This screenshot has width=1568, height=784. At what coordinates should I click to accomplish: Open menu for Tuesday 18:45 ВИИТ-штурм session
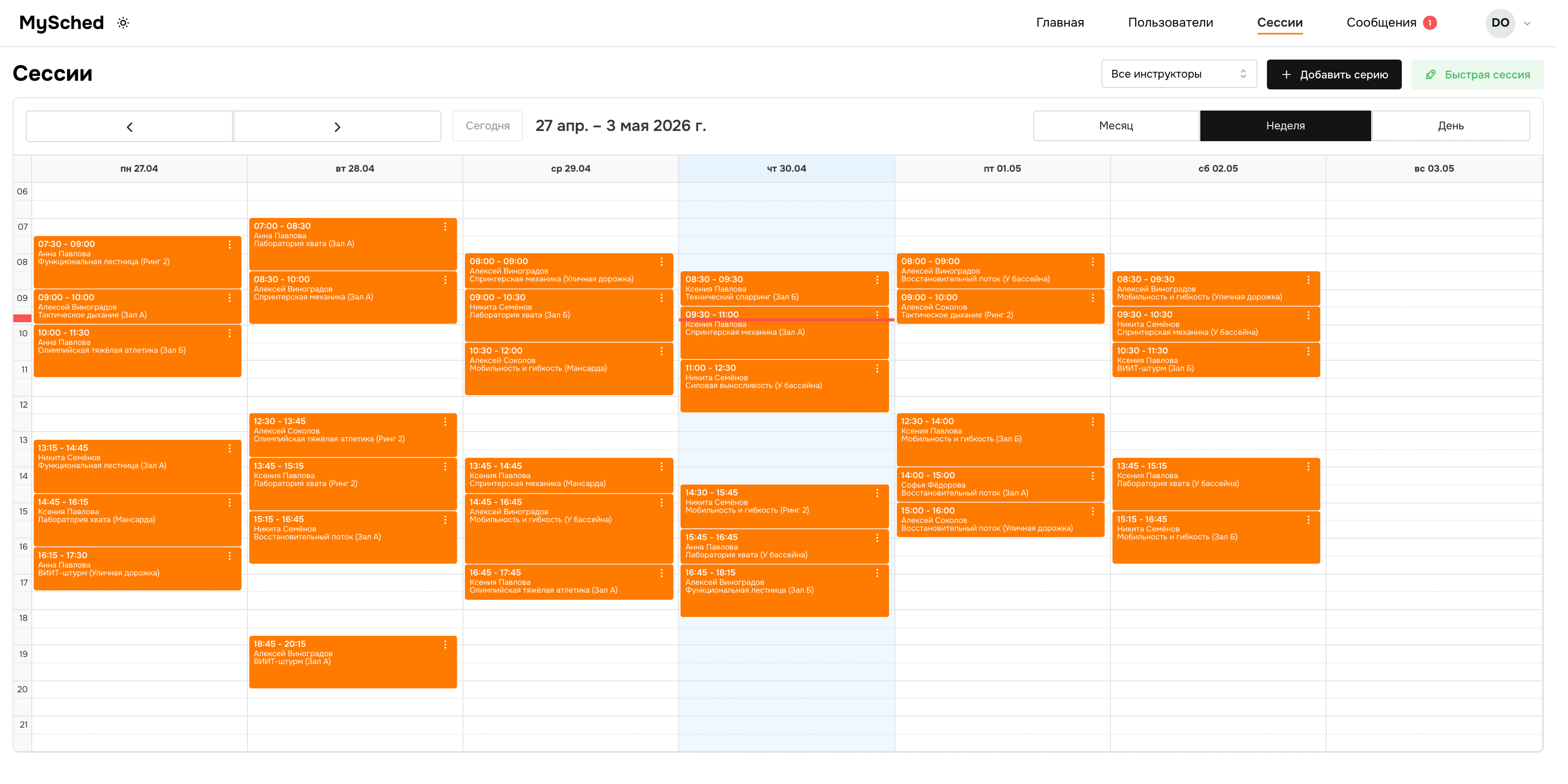coord(445,645)
